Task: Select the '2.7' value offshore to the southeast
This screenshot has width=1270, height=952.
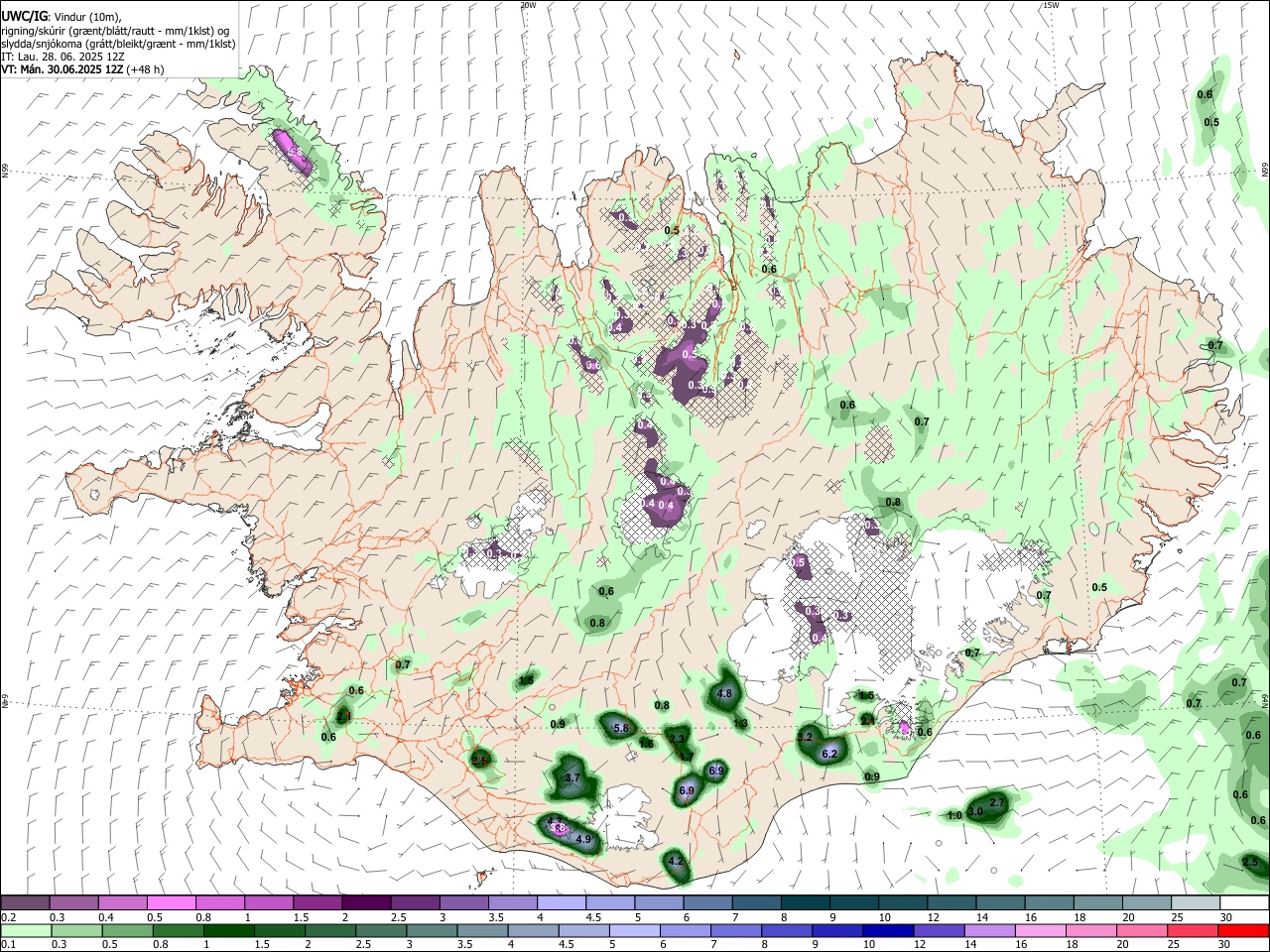Action: pos(998,802)
